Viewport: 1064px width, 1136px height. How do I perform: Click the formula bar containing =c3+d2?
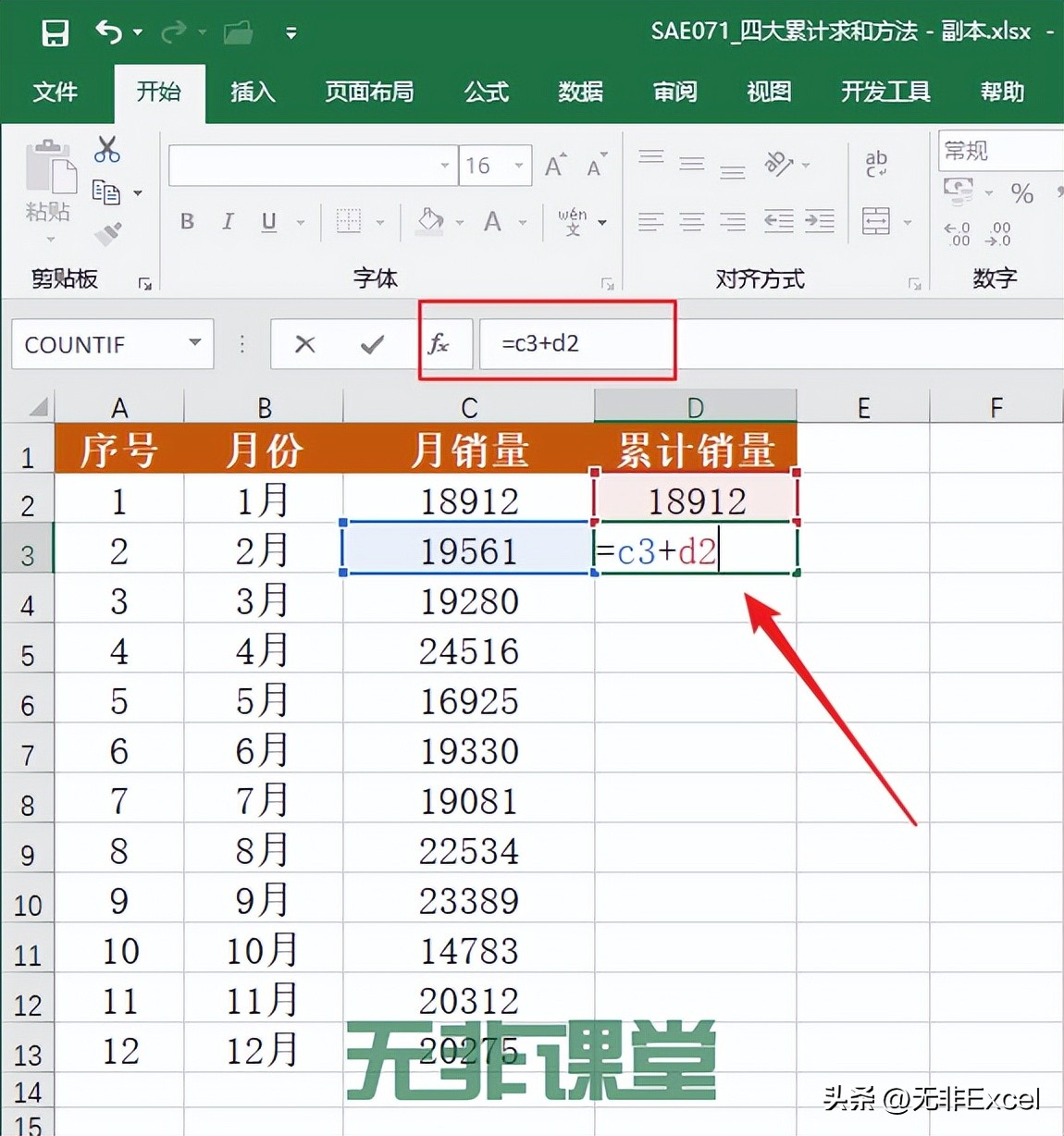tap(574, 343)
